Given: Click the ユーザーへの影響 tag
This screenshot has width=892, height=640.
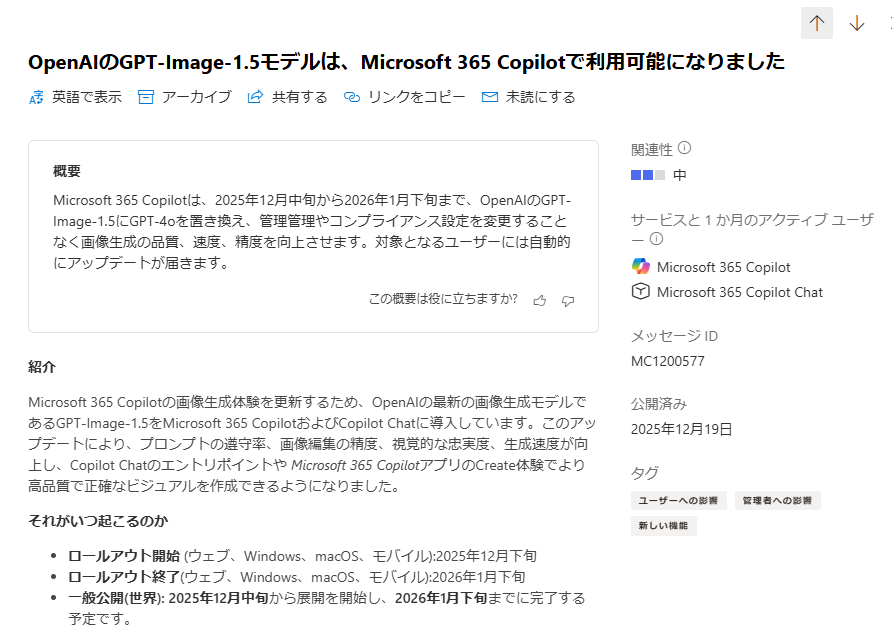Looking at the screenshot, I should pyautogui.click(x=677, y=499).
